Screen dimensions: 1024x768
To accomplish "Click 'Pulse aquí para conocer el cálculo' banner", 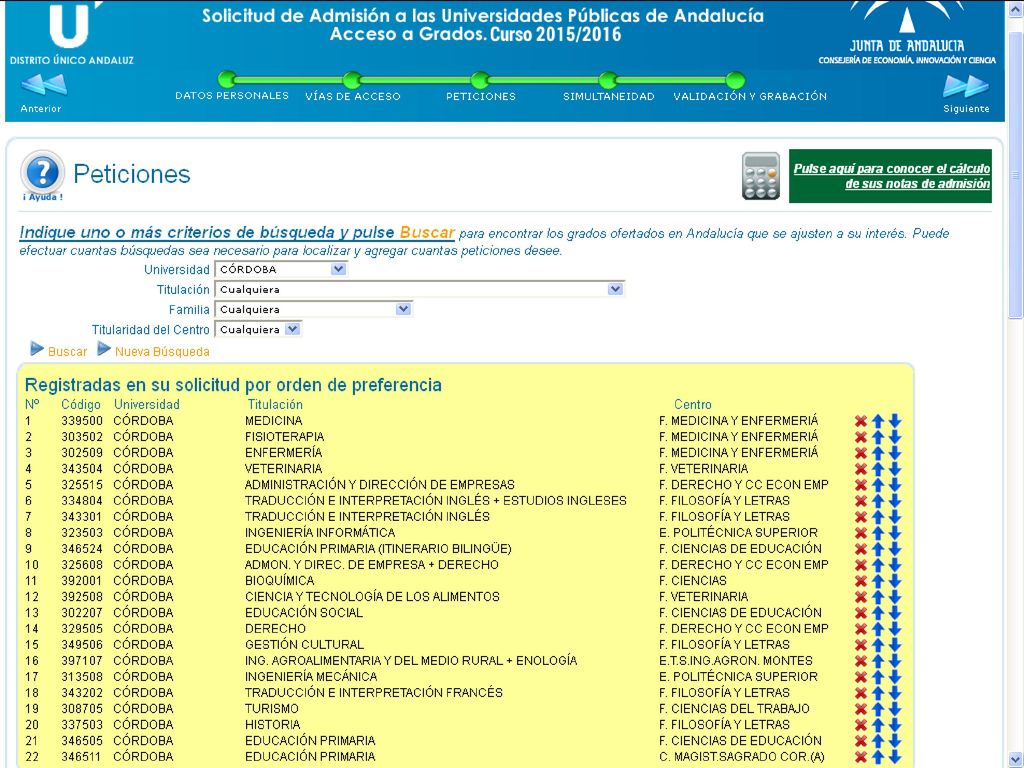I will [x=890, y=176].
